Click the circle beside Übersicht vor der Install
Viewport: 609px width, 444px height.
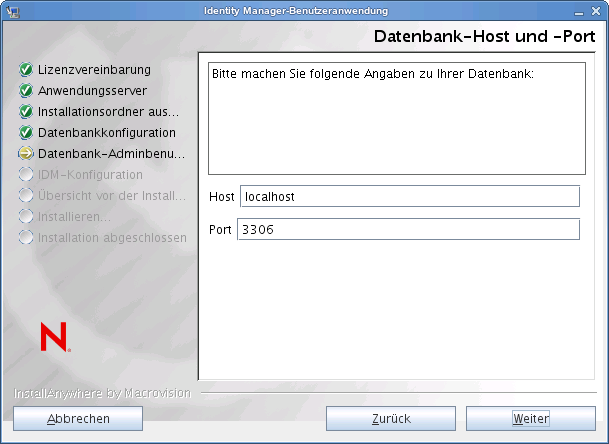(x=26, y=195)
